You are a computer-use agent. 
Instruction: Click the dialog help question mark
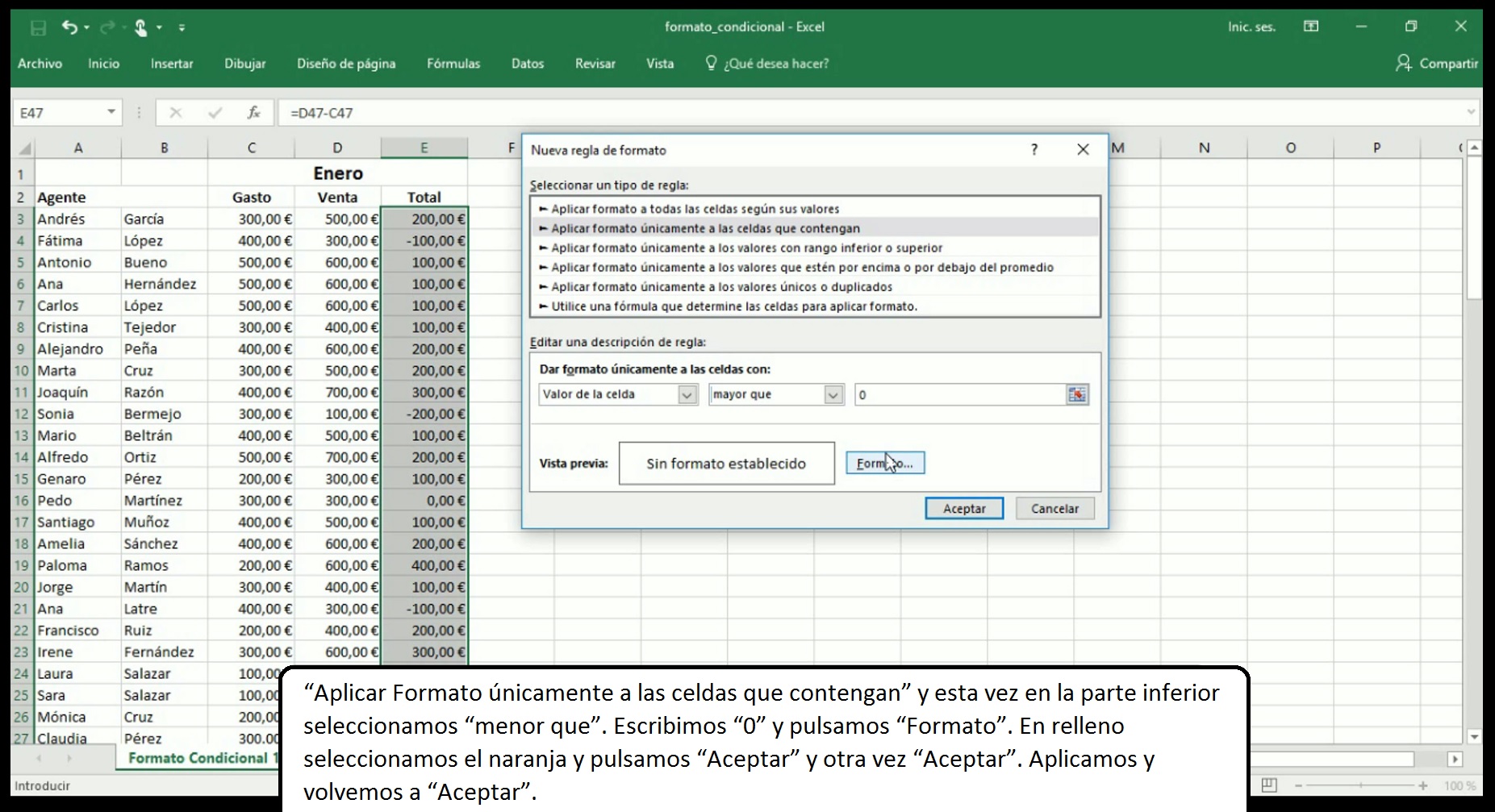pyautogui.click(x=1034, y=149)
